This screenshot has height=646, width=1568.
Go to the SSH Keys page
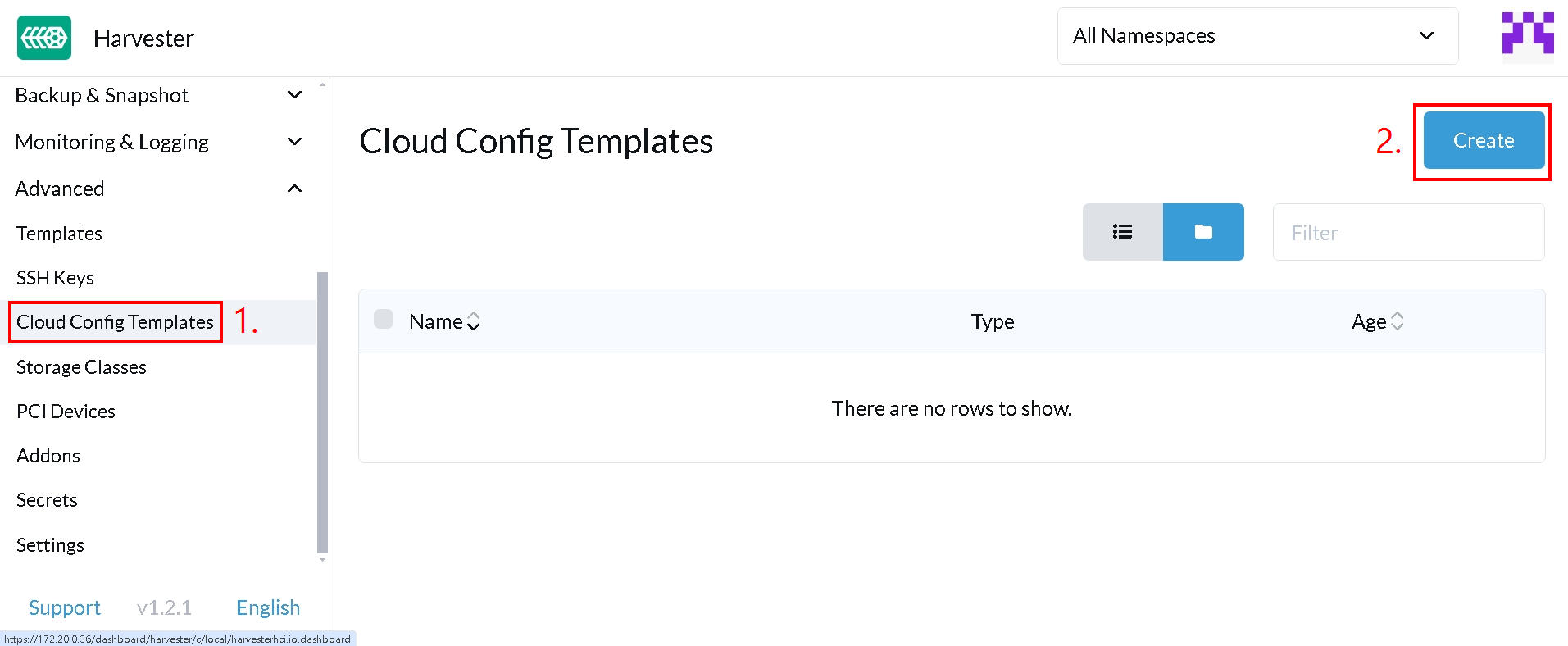(55, 278)
